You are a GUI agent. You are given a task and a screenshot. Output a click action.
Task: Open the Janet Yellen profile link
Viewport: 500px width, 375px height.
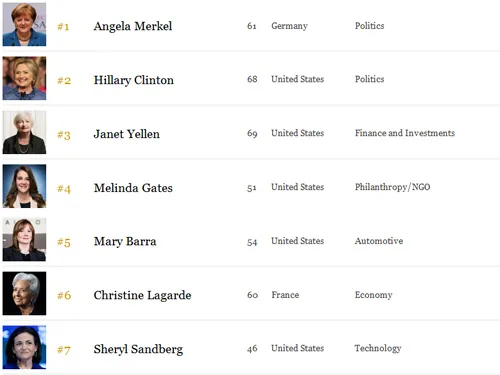point(127,134)
